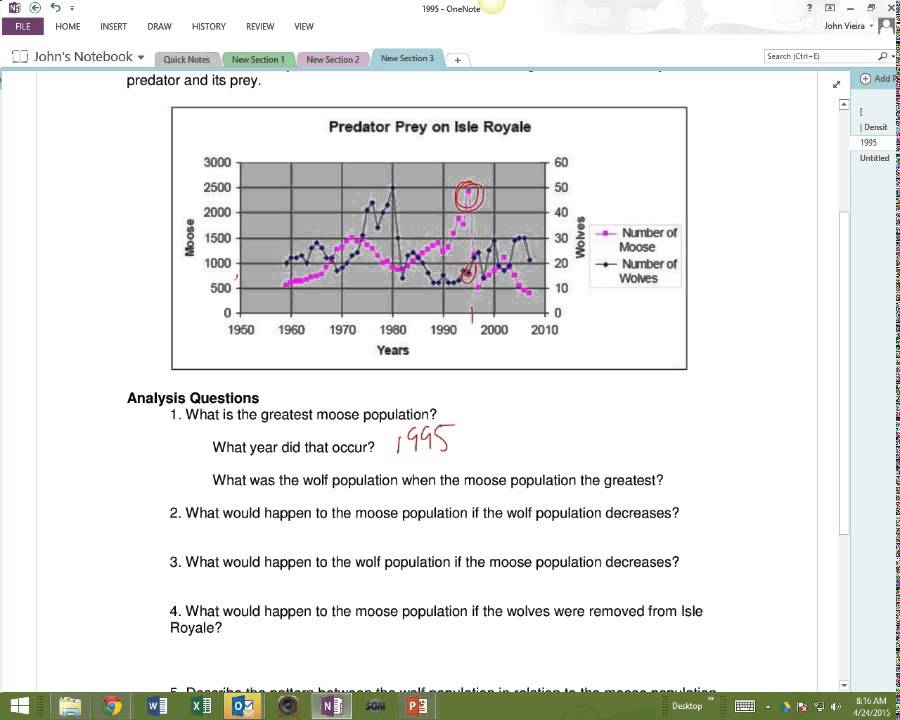Screen dimensions: 900x720
Task: Click the OneNote application icon in title bar
Action: [14, 8]
